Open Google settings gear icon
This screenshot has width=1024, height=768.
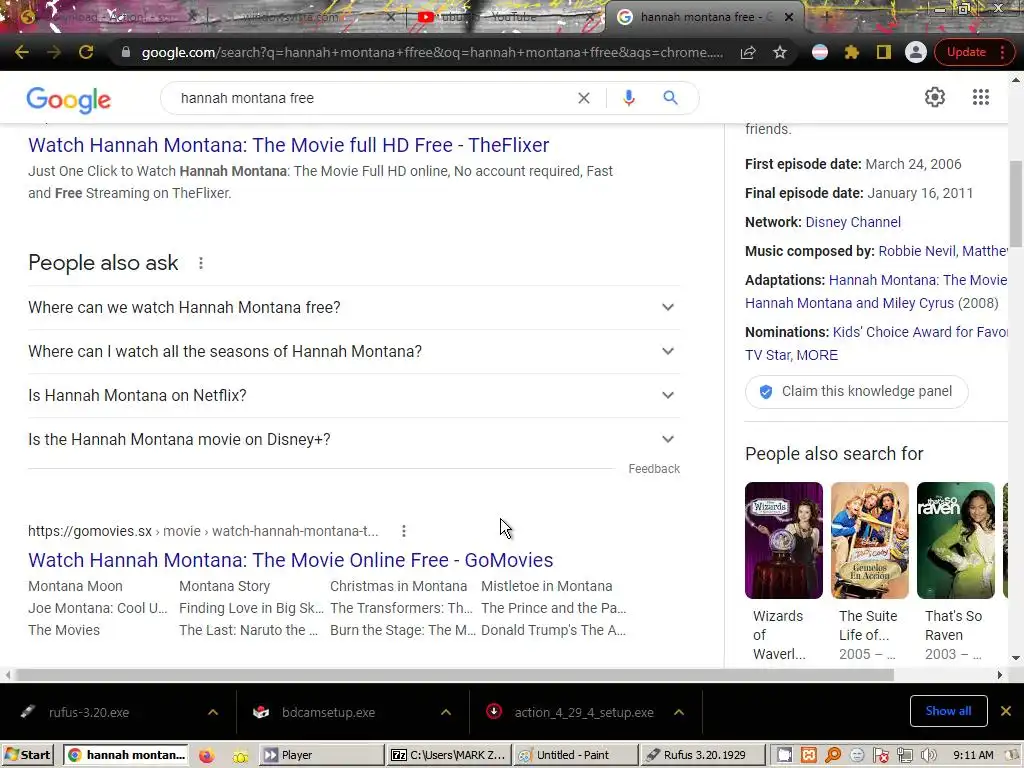click(935, 97)
